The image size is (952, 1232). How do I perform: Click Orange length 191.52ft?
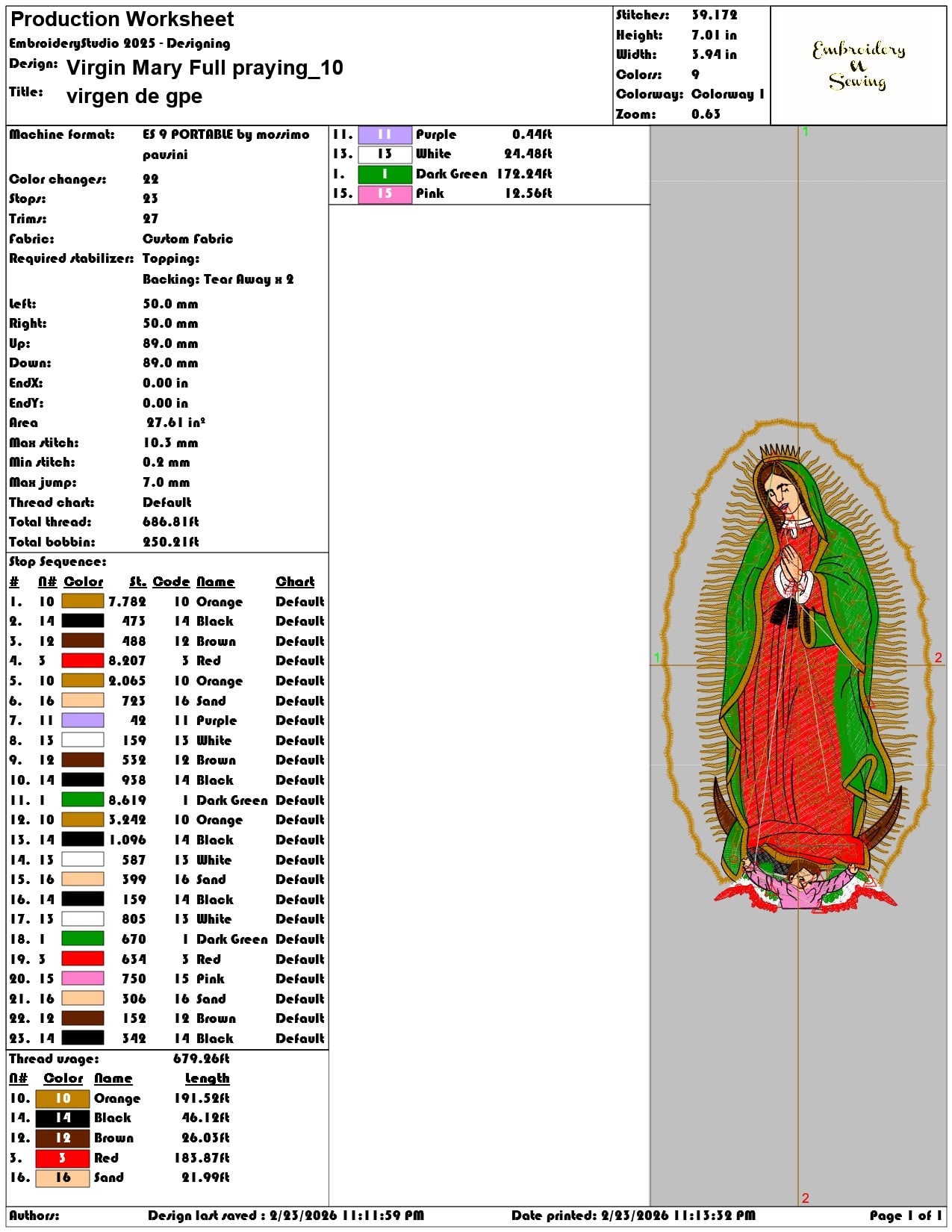pos(202,1099)
